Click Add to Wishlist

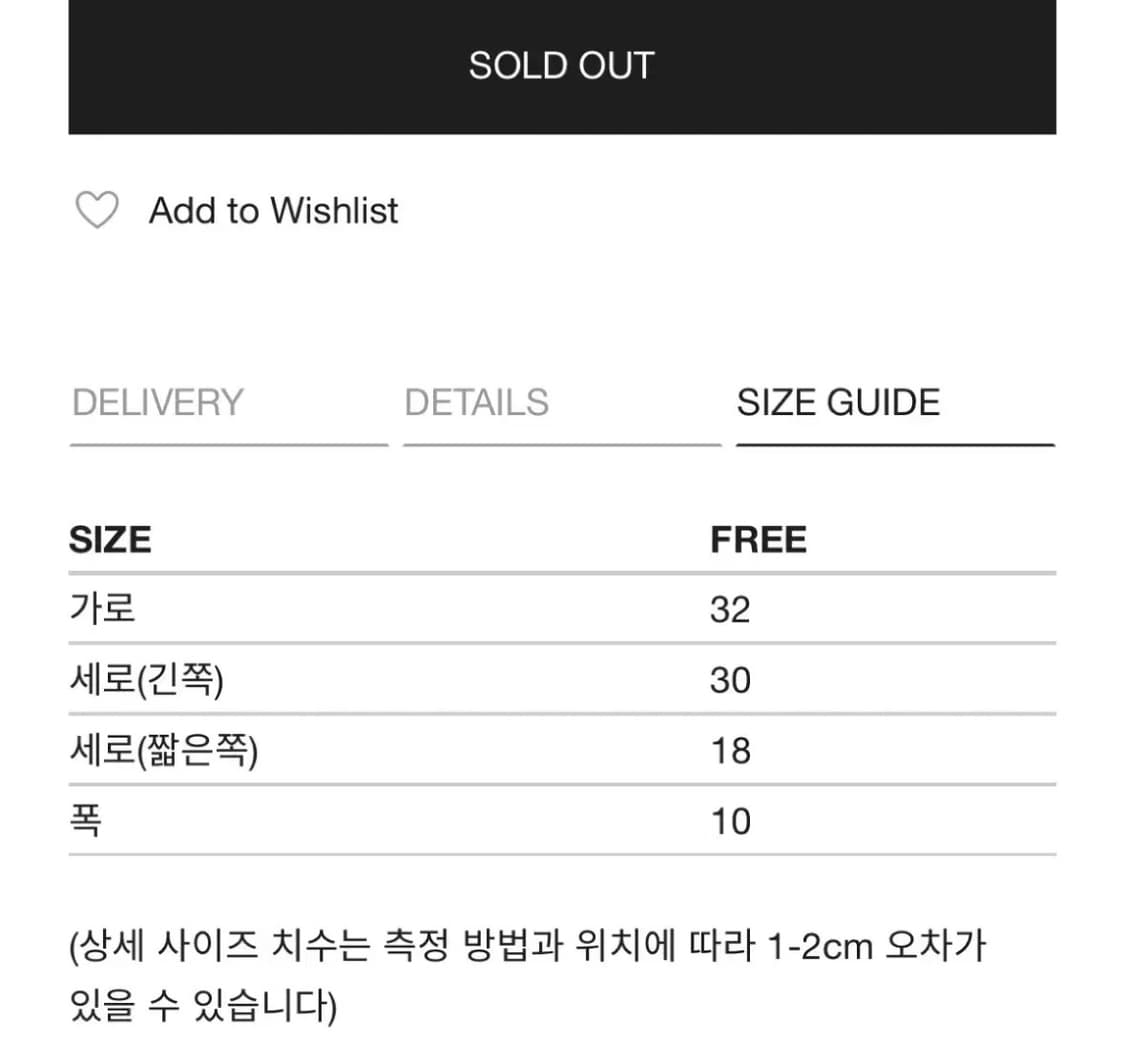tap(273, 210)
